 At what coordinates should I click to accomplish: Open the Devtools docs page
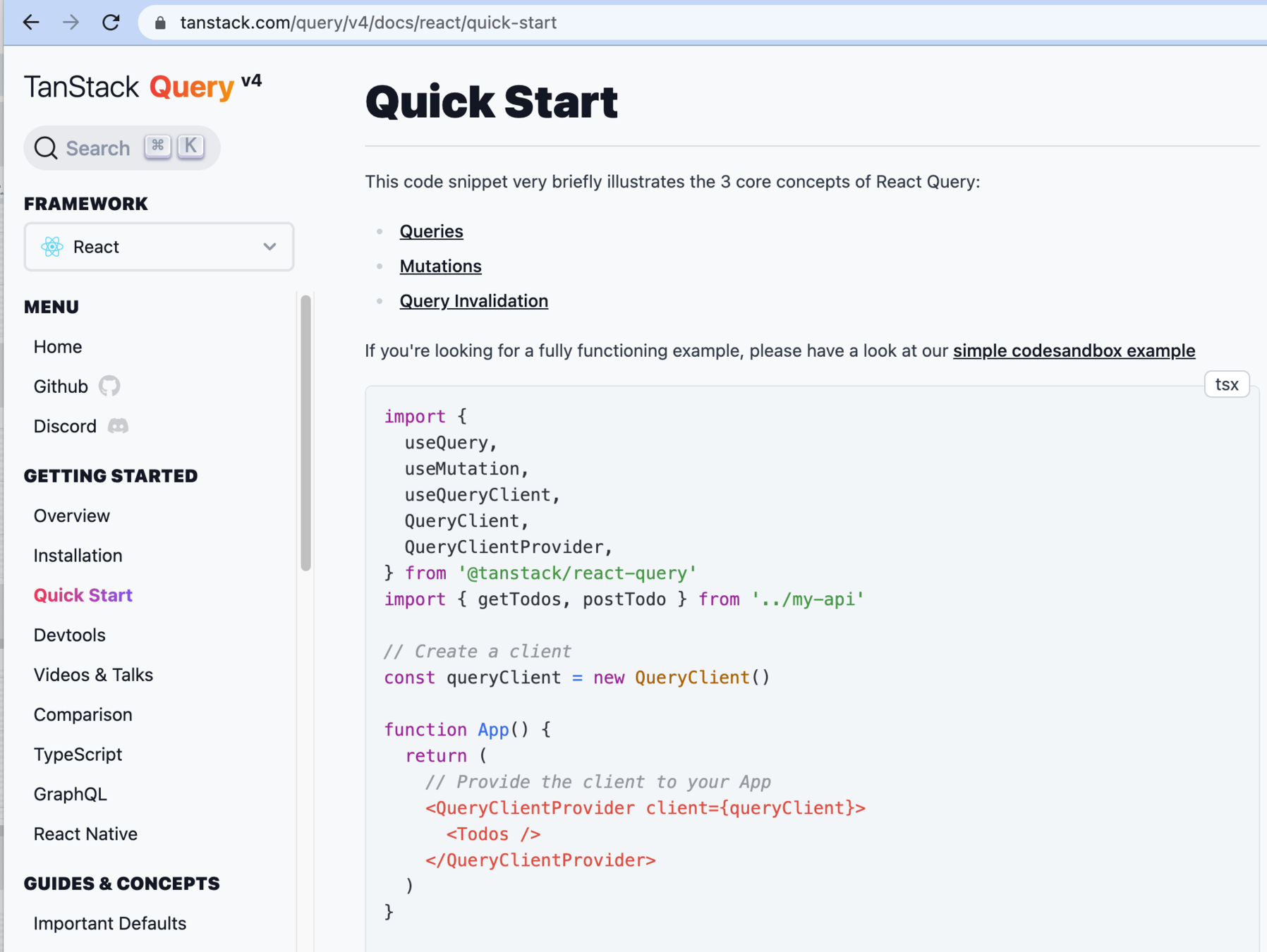(70, 635)
